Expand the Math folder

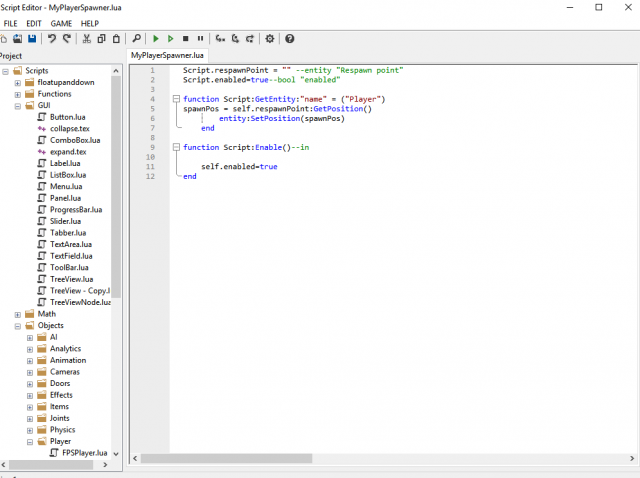point(17,314)
